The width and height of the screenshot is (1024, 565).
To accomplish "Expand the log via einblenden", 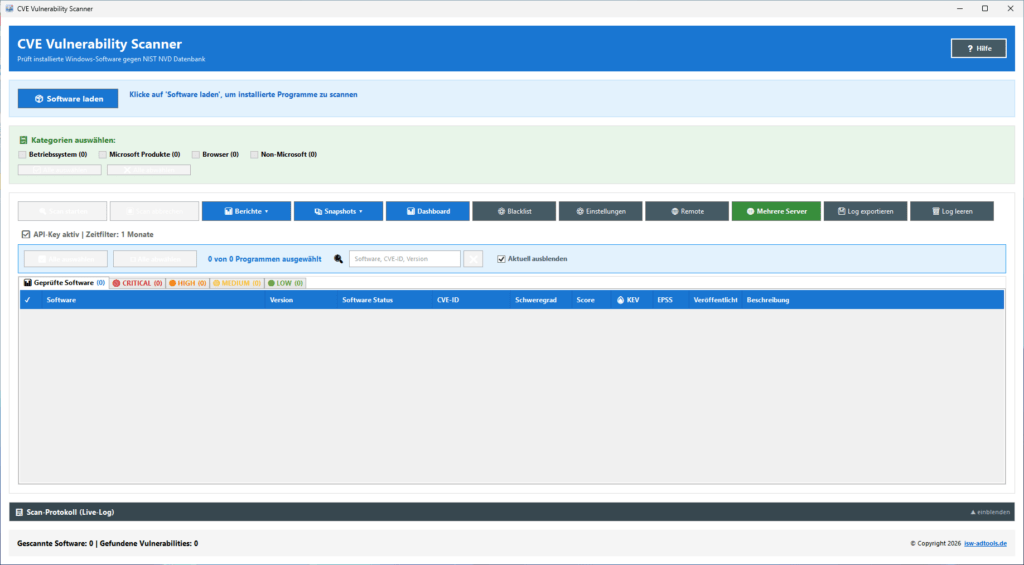I will click(990, 512).
